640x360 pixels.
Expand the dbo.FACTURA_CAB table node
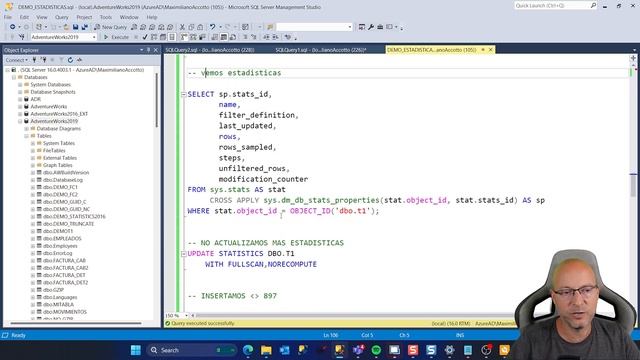click(33, 260)
